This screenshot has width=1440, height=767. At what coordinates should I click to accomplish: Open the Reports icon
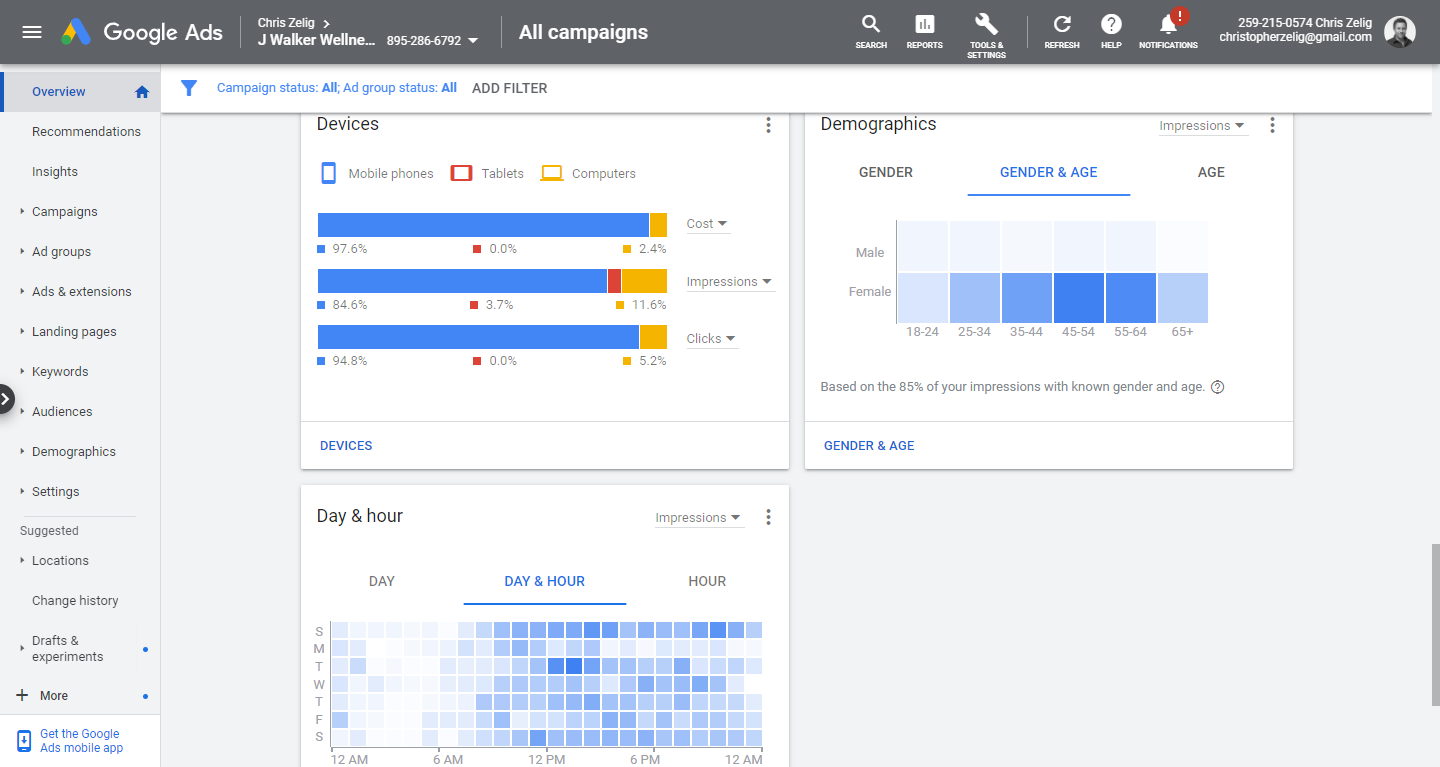pos(924,24)
